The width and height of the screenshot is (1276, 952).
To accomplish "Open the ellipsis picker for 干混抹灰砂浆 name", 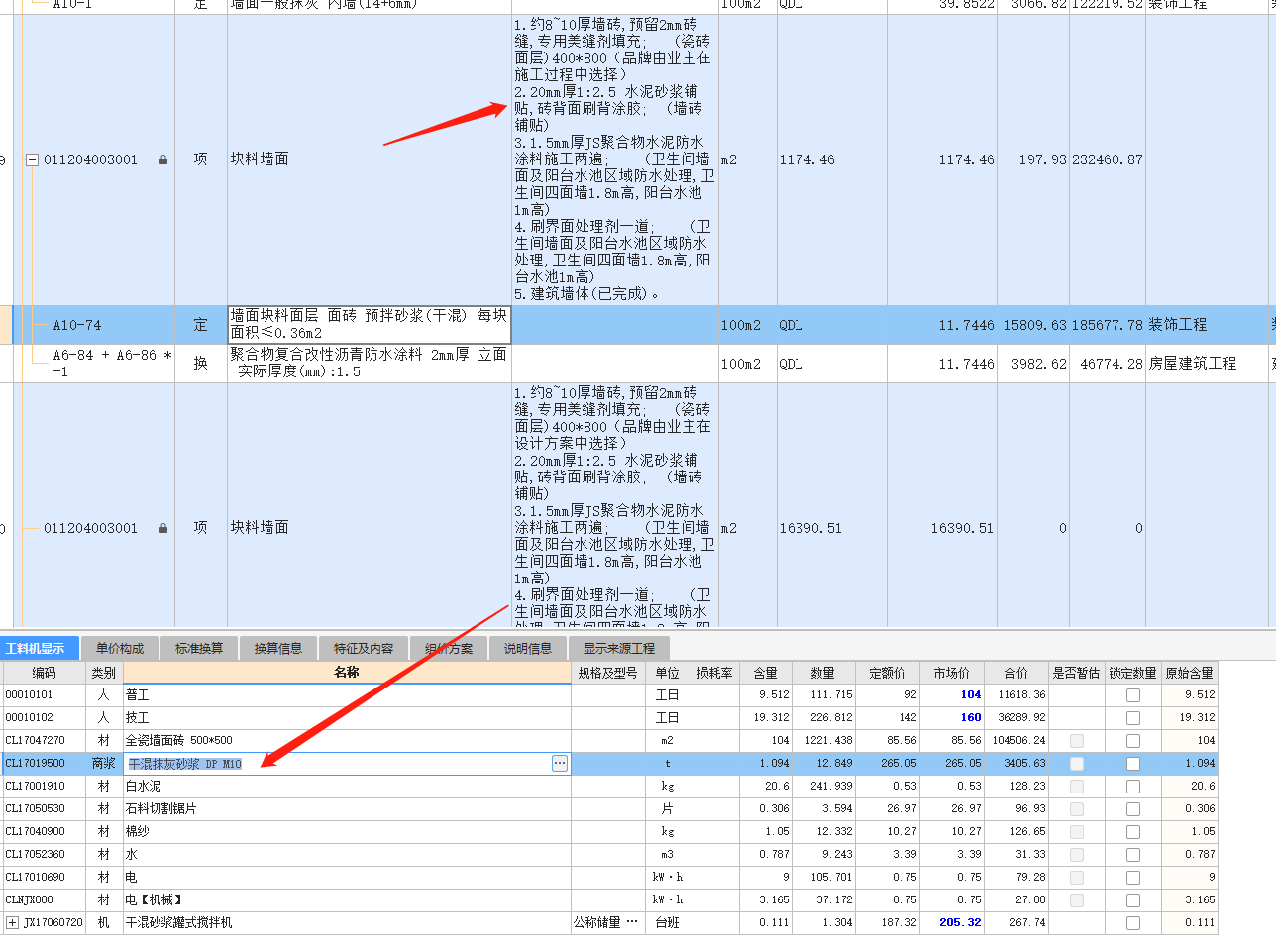I will 560,763.
